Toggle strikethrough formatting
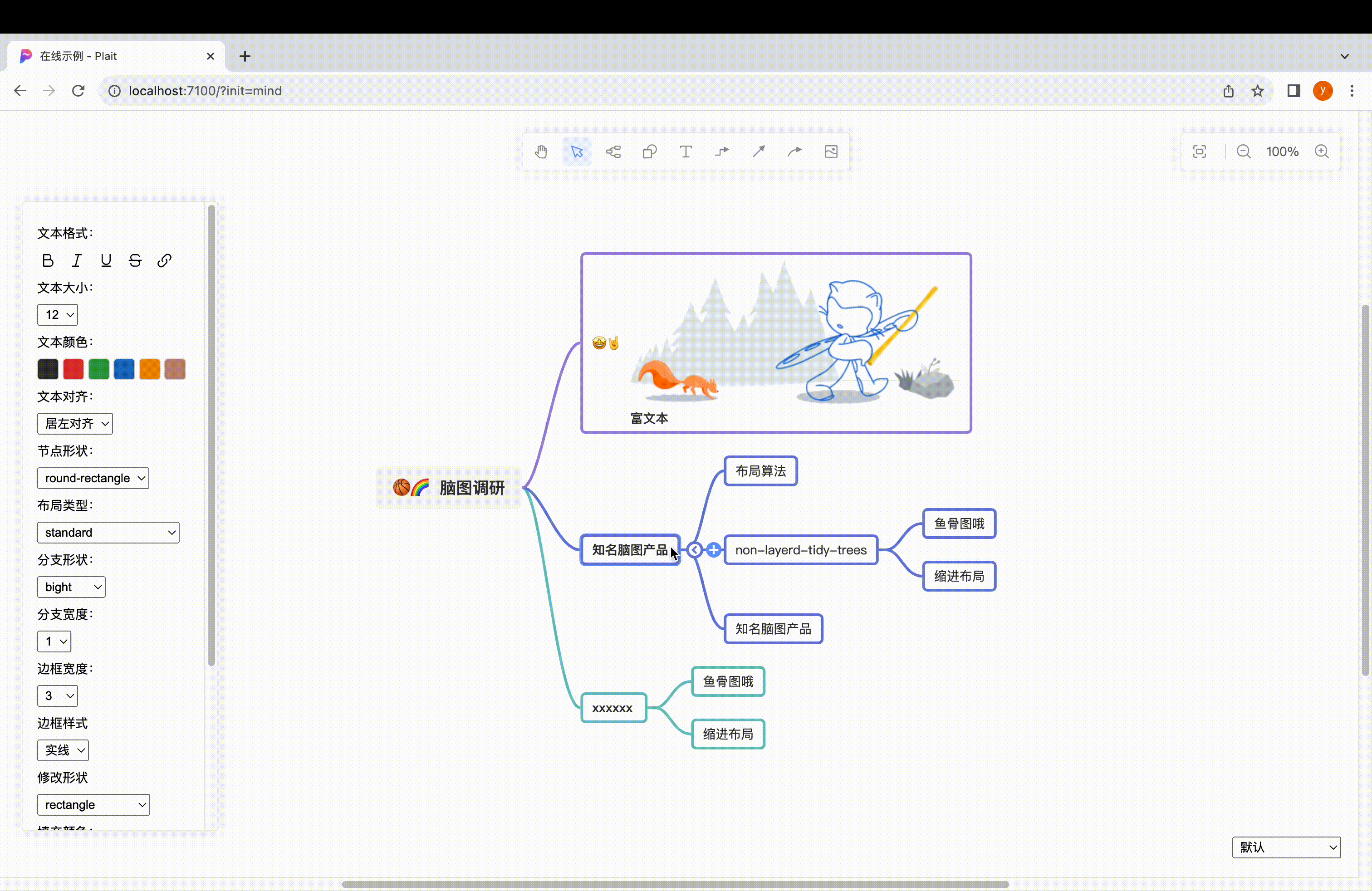The width and height of the screenshot is (1372, 891). (x=135, y=260)
